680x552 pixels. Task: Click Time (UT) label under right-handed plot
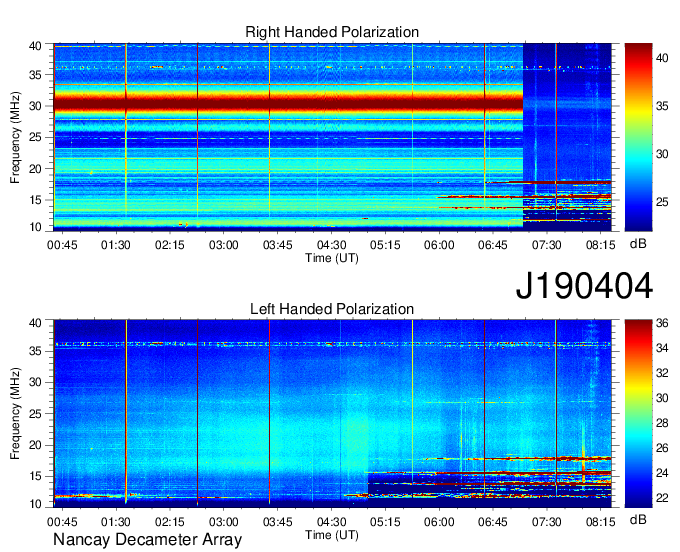(x=332, y=258)
